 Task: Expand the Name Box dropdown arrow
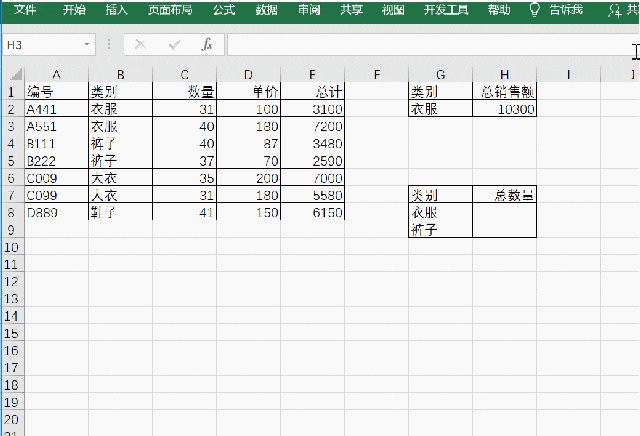[x=87, y=44]
